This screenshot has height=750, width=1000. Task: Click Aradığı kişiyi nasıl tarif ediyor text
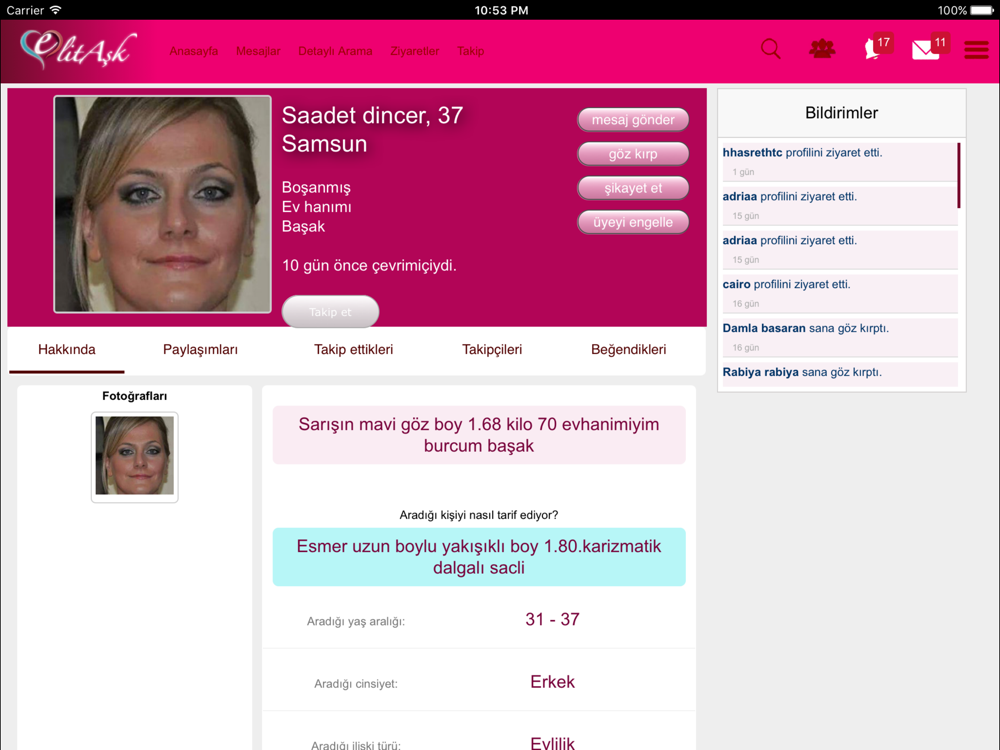click(478, 515)
